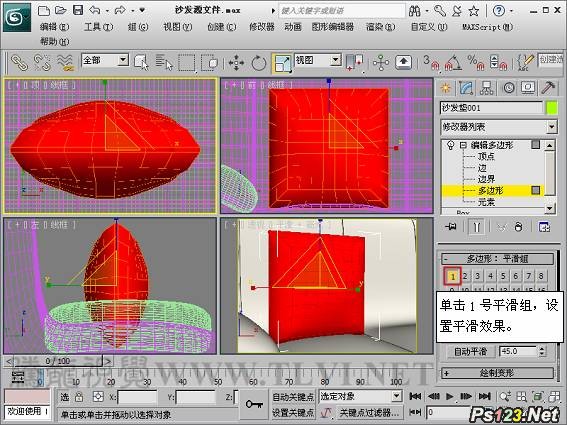Collapse the 多边形: 平滑组 rollout
The width and height of the screenshot is (567, 425).
click(498, 259)
